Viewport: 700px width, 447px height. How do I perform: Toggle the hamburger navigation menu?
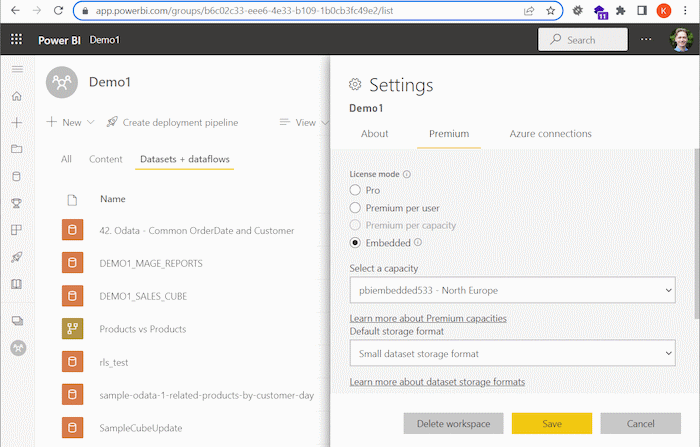pos(17,69)
